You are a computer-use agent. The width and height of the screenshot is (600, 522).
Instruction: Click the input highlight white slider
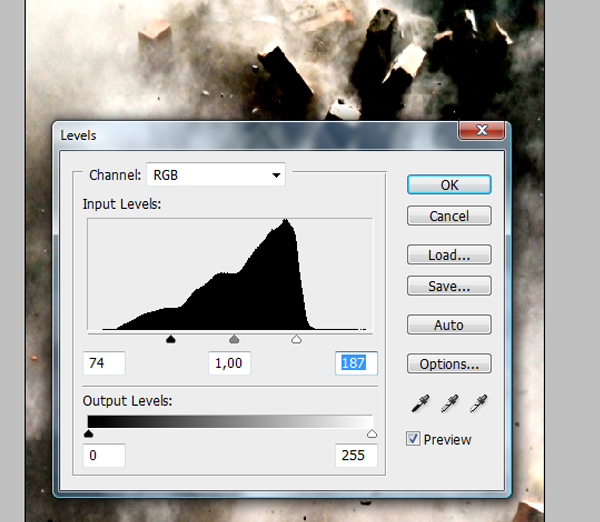tap(296, 339)
